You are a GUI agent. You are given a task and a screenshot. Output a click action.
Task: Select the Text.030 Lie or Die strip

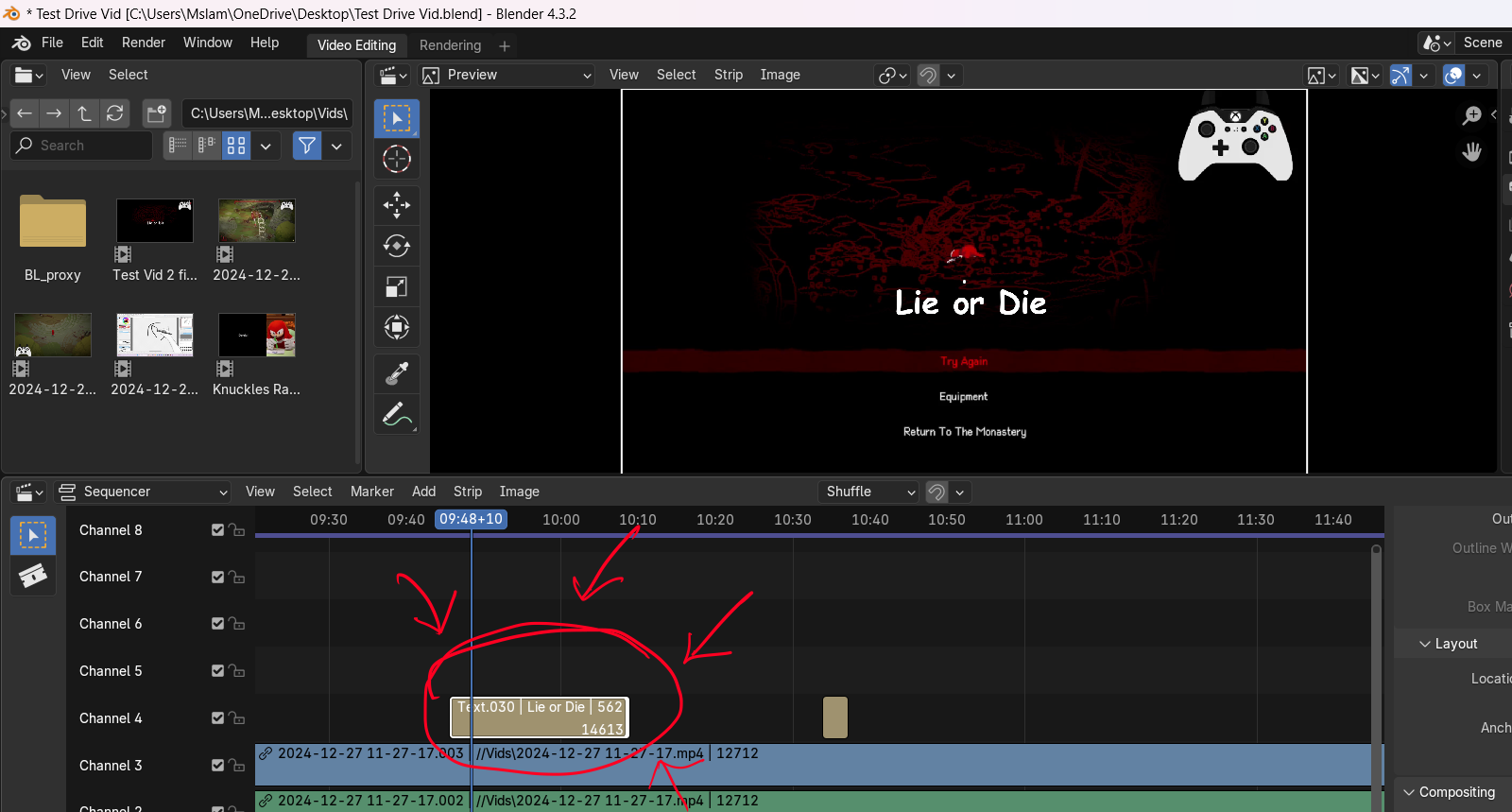click(x=540, y=717)
